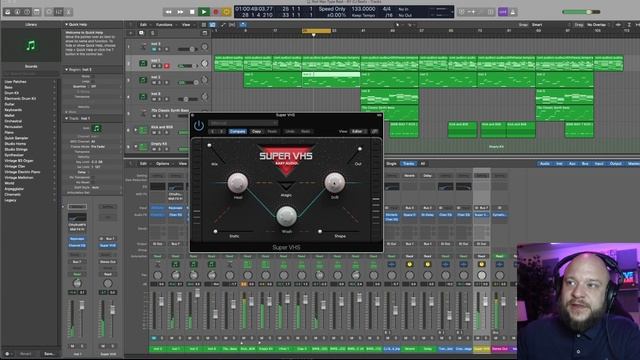This screenshot has width=640, height=360.
Task: Select Electronic Drum Kit in Library
Action: coord(20,99)
